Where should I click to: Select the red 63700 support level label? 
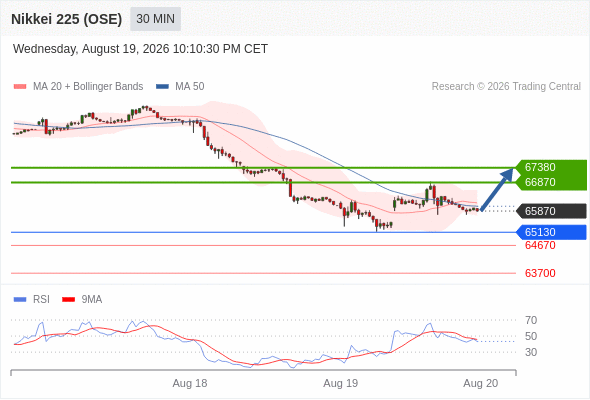pyautogui.click(x=540, y=273)
